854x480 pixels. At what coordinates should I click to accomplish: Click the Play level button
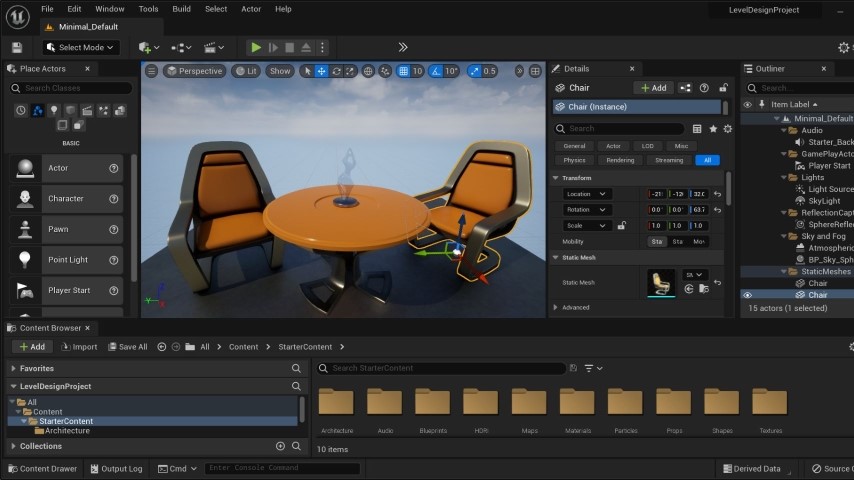[256, 47]
